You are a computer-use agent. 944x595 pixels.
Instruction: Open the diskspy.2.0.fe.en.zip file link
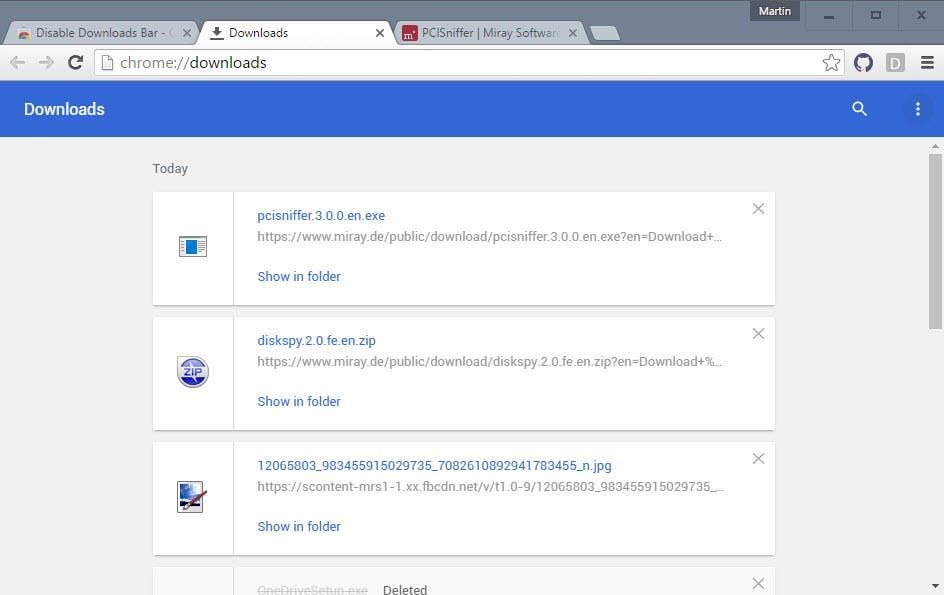(316, 341)
